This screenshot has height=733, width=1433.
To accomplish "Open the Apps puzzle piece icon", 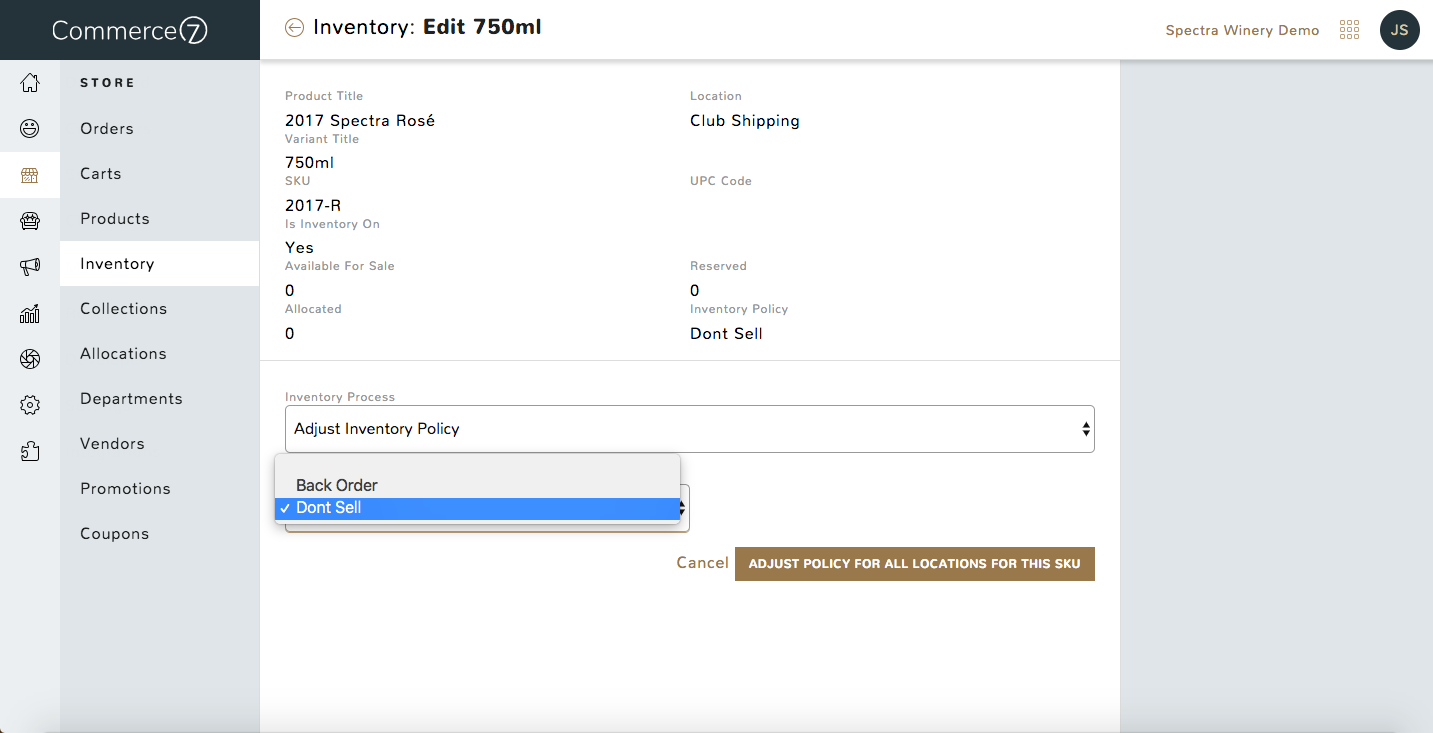I will pos(30,451).
